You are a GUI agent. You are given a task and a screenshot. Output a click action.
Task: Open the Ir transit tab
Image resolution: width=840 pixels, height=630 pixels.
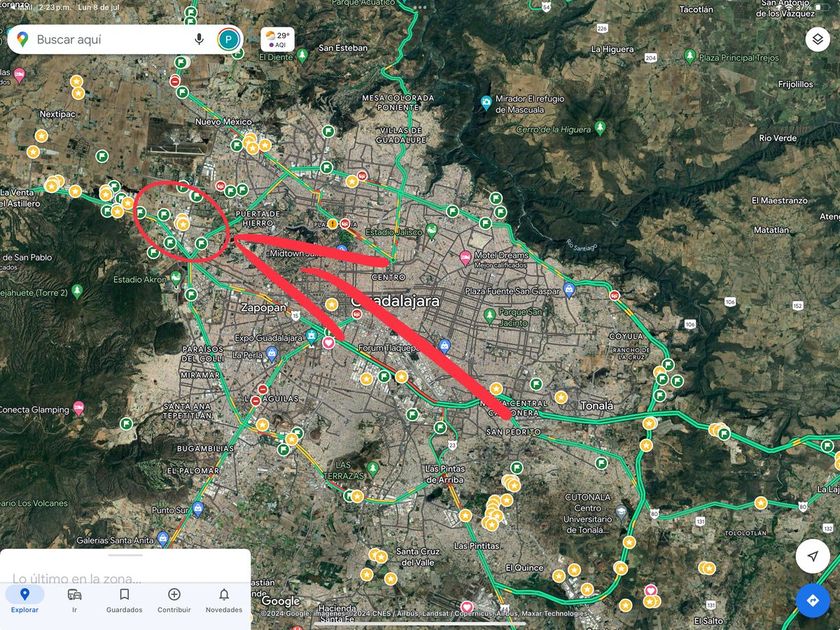(x=74, y=599)
